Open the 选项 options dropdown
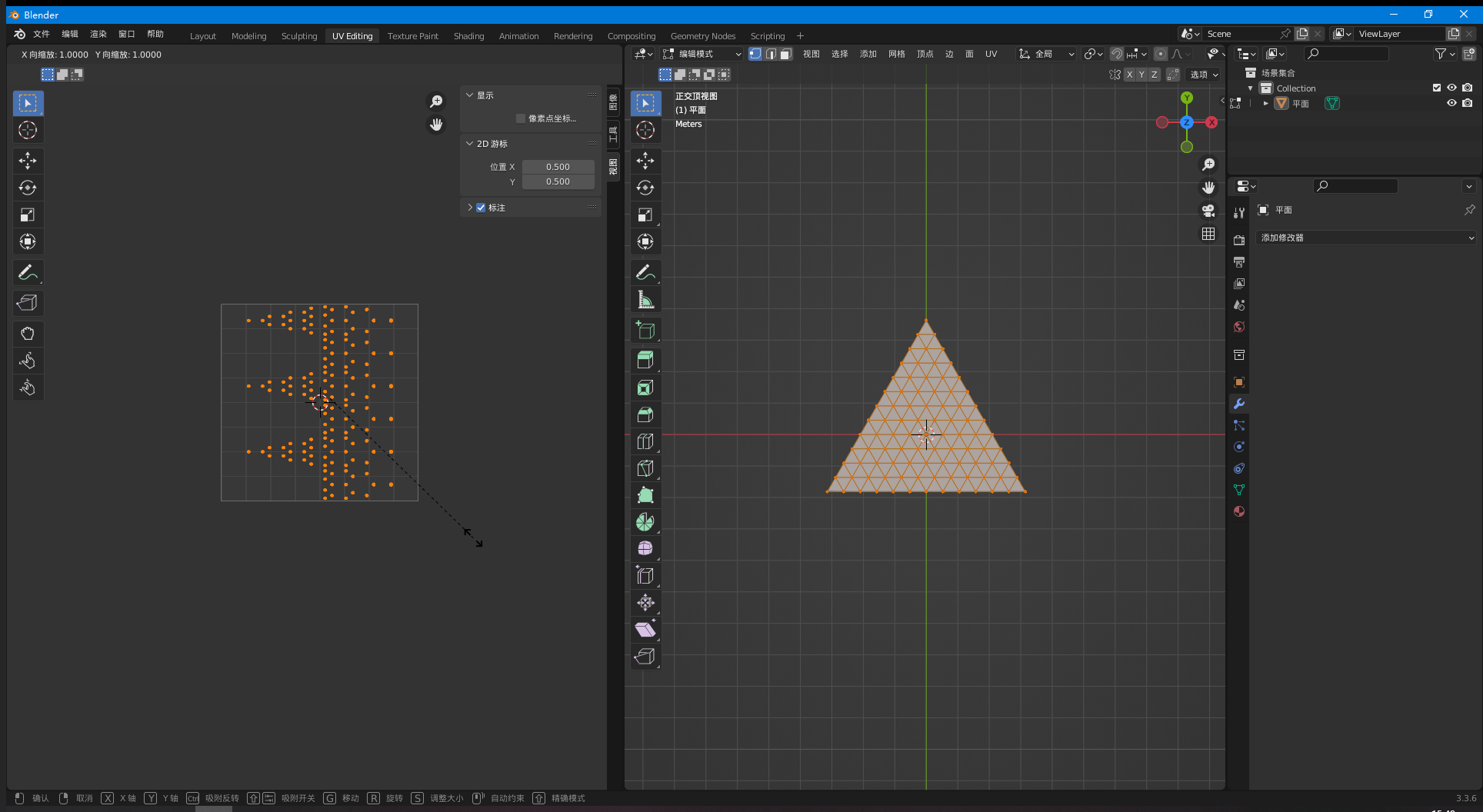 click(x=1204, y=75)
